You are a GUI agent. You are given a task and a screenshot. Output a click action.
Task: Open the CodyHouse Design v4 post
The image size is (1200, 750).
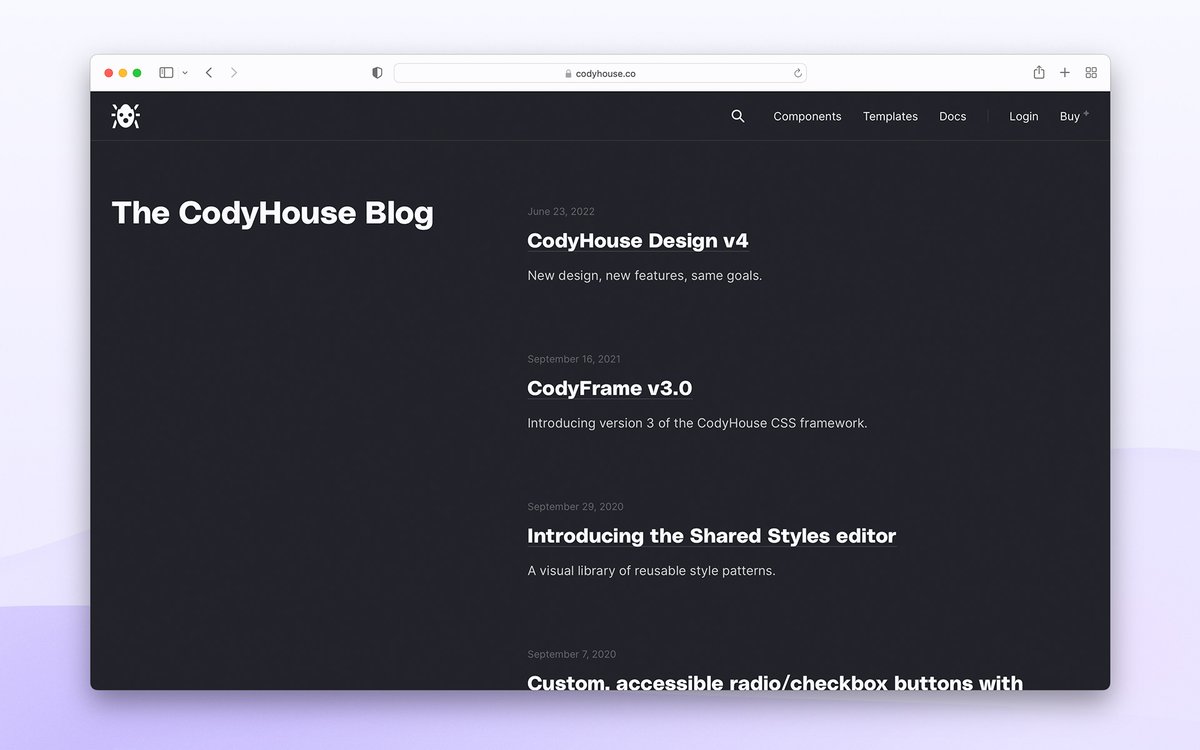pos(638,241)
